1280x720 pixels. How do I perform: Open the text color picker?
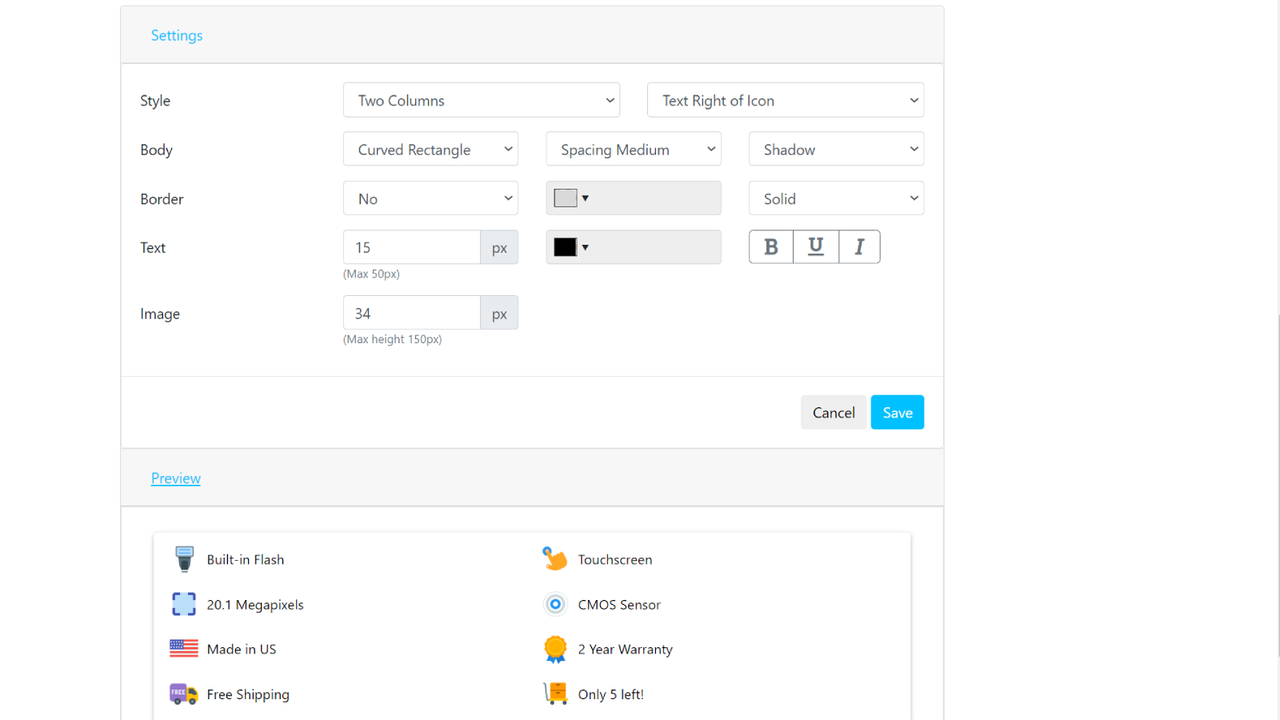pyautogui.click(x=570, y=246)
